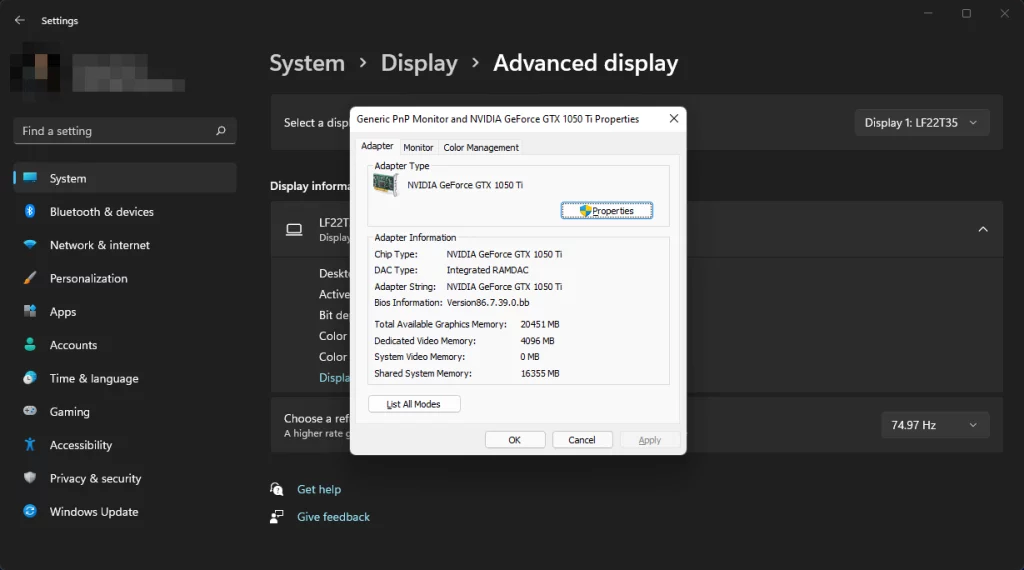Minimize the Settings window
This screenshot has height=570, width=1024.
(928, 13)
